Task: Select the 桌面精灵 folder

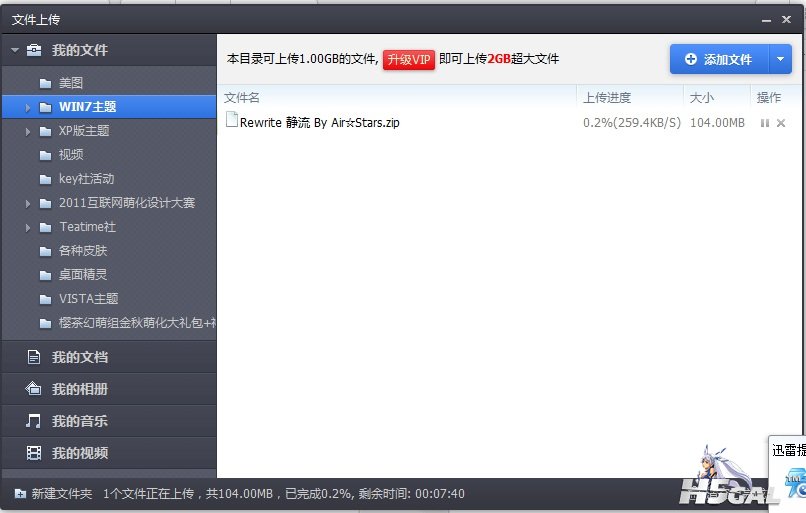Action: [83, 275]
